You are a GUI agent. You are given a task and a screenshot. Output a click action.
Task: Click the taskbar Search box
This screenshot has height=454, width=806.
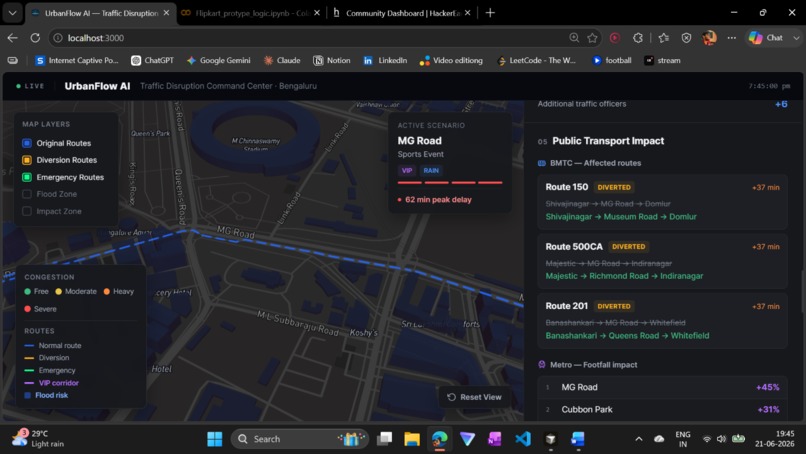pyautogui.click(x=300, y=439)
